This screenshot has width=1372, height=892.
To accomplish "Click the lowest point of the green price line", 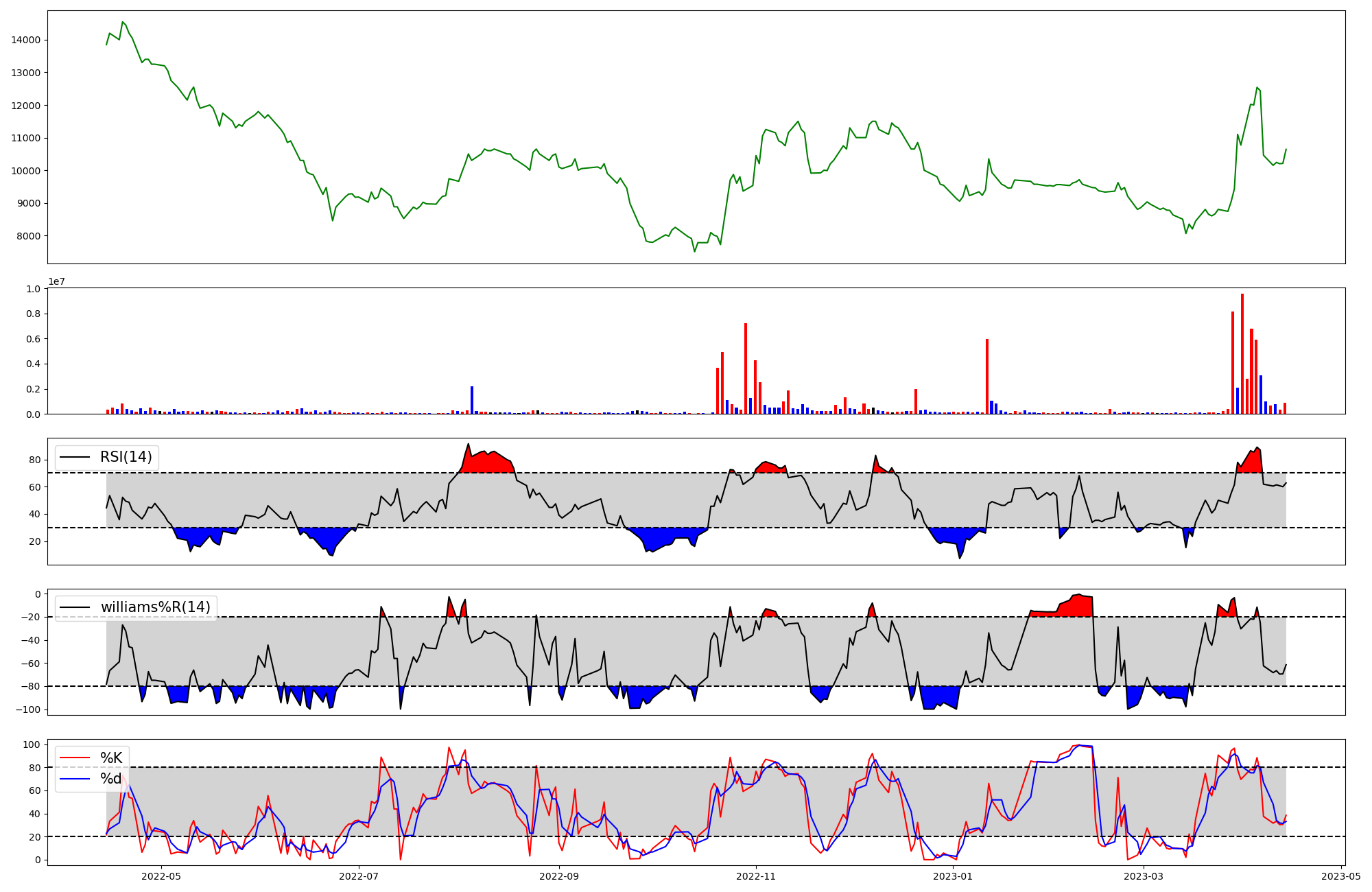I will coord(694,251).
